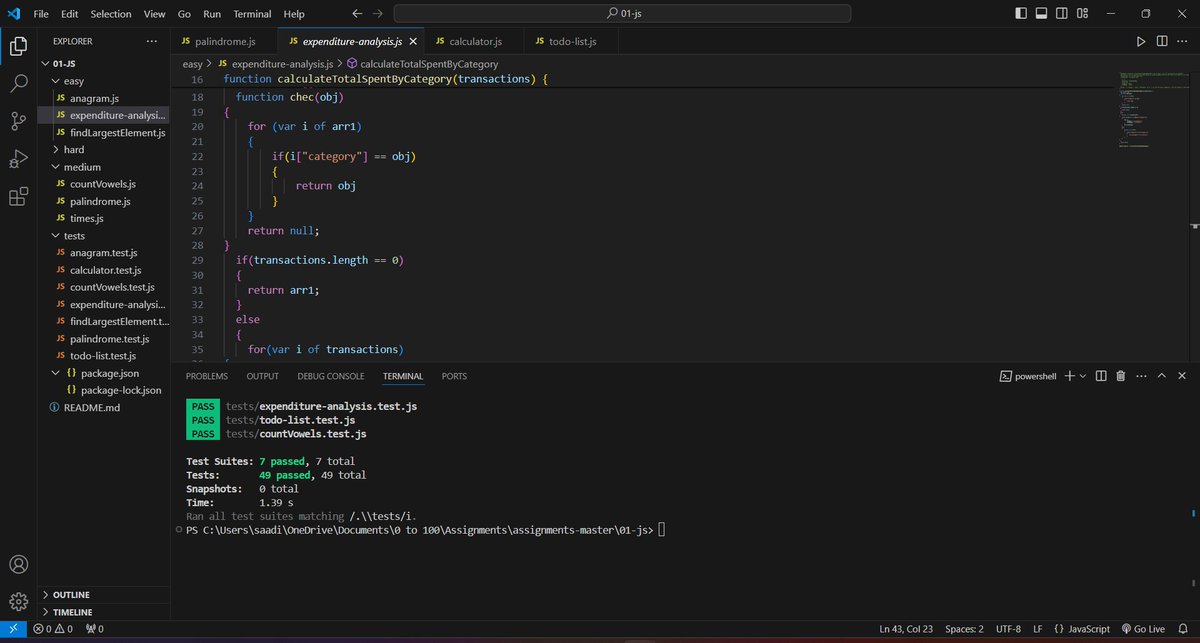
Task: Go forward using the right navigation arrow
Action: click(378, 14)
